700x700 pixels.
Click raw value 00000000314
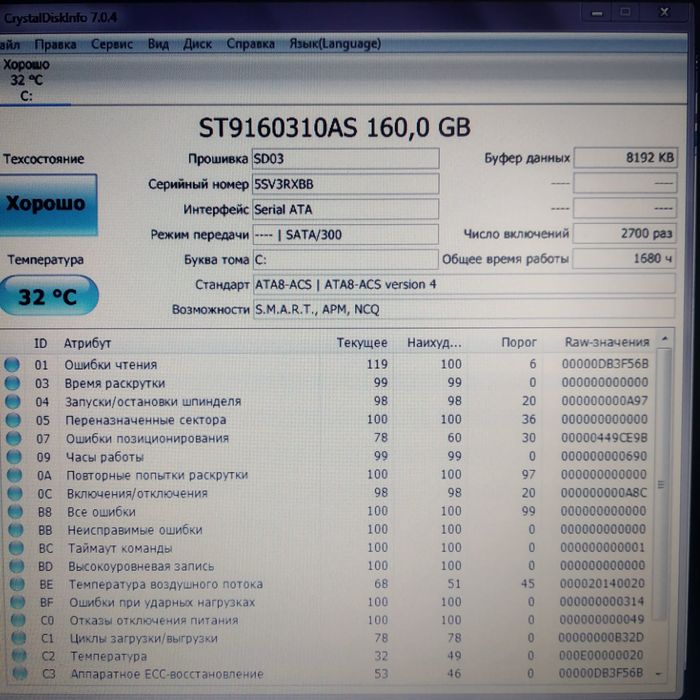coord(602,602)
